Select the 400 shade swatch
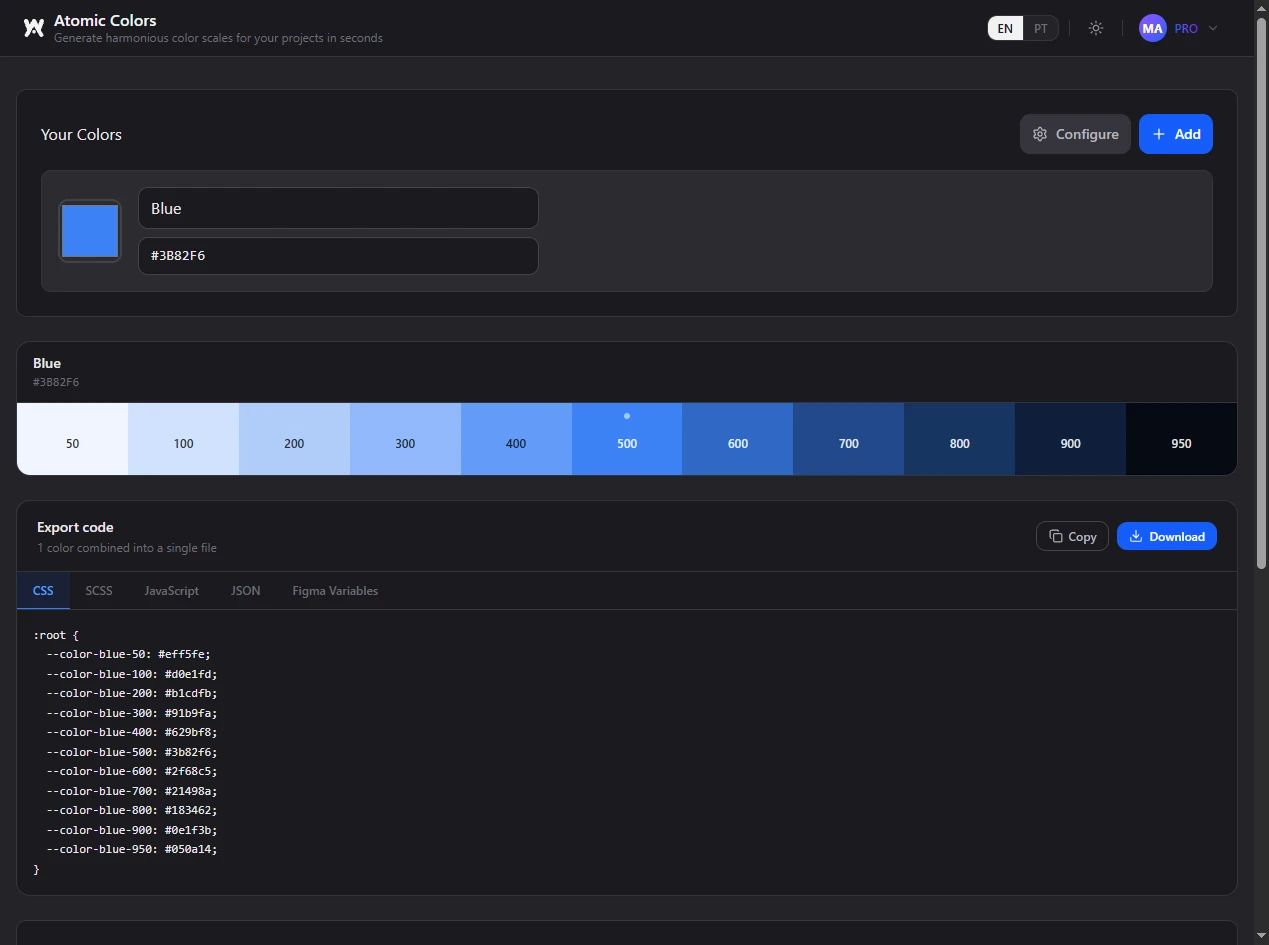The height and width of the screenshot is (945, 1269). (516, 439)
